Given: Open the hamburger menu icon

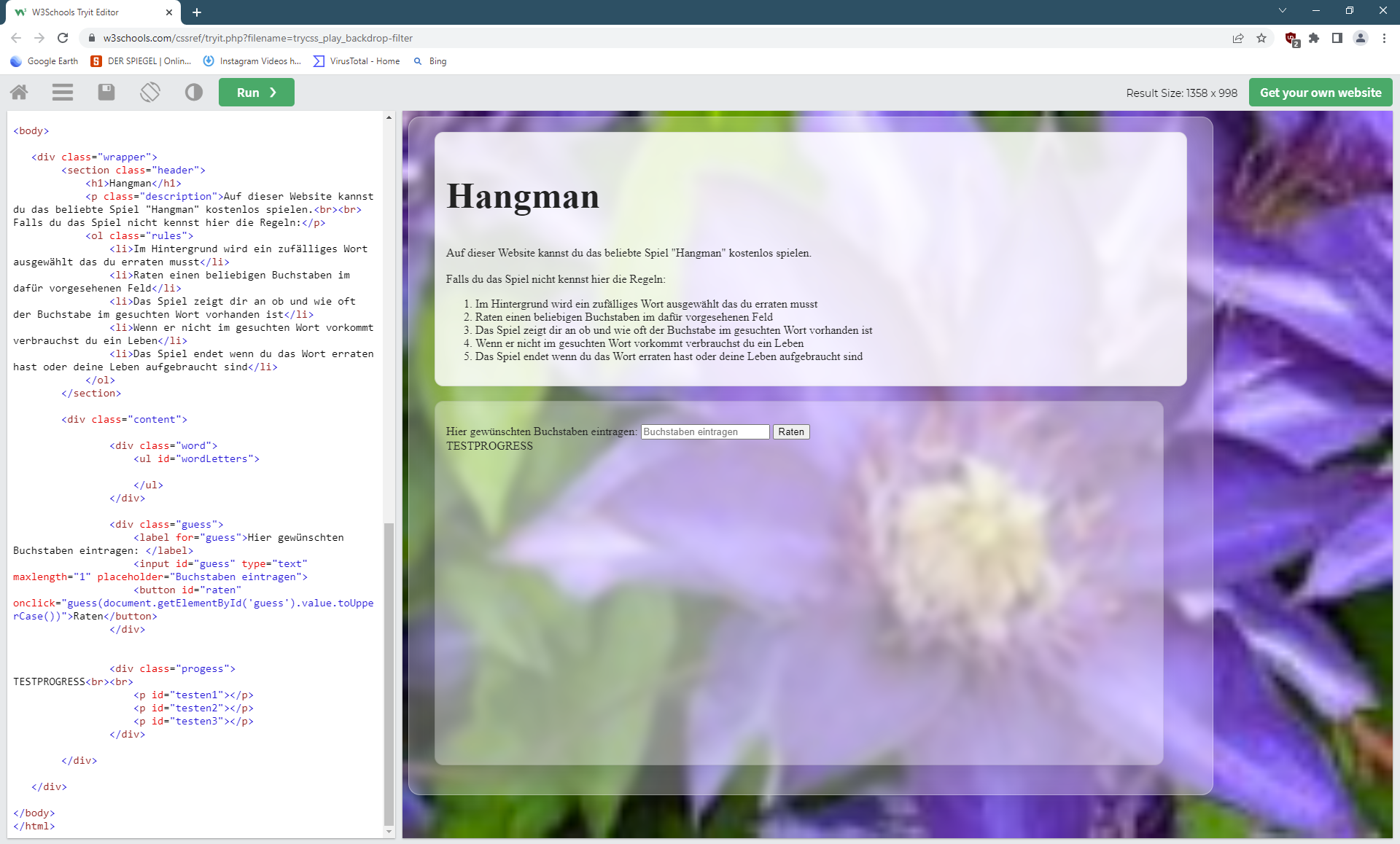Looking at the screenshot, I should click(63, 92).
